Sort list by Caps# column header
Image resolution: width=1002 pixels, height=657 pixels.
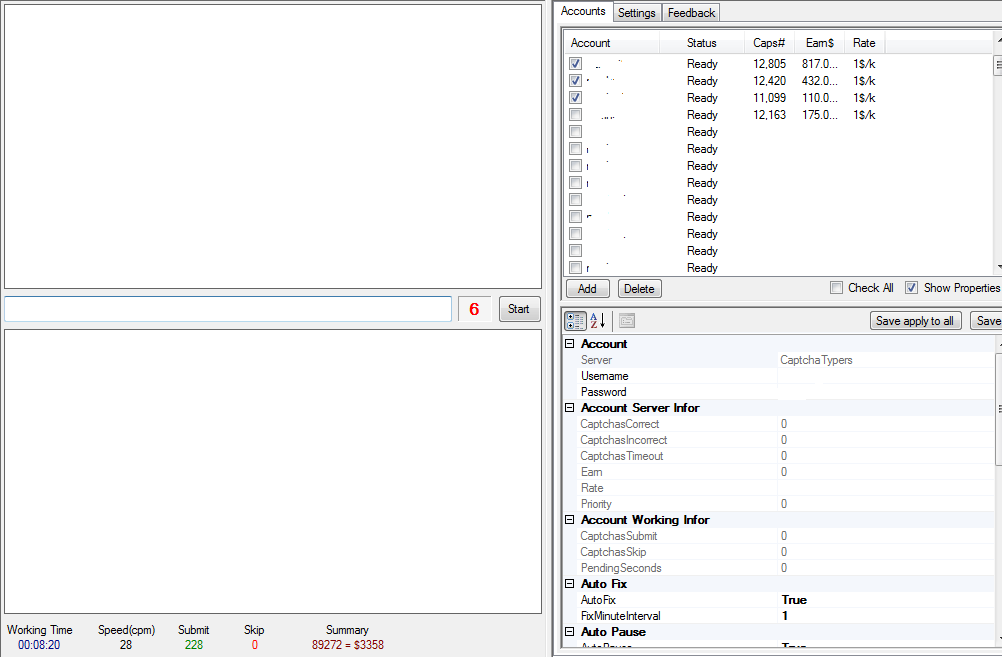[769, 43]
